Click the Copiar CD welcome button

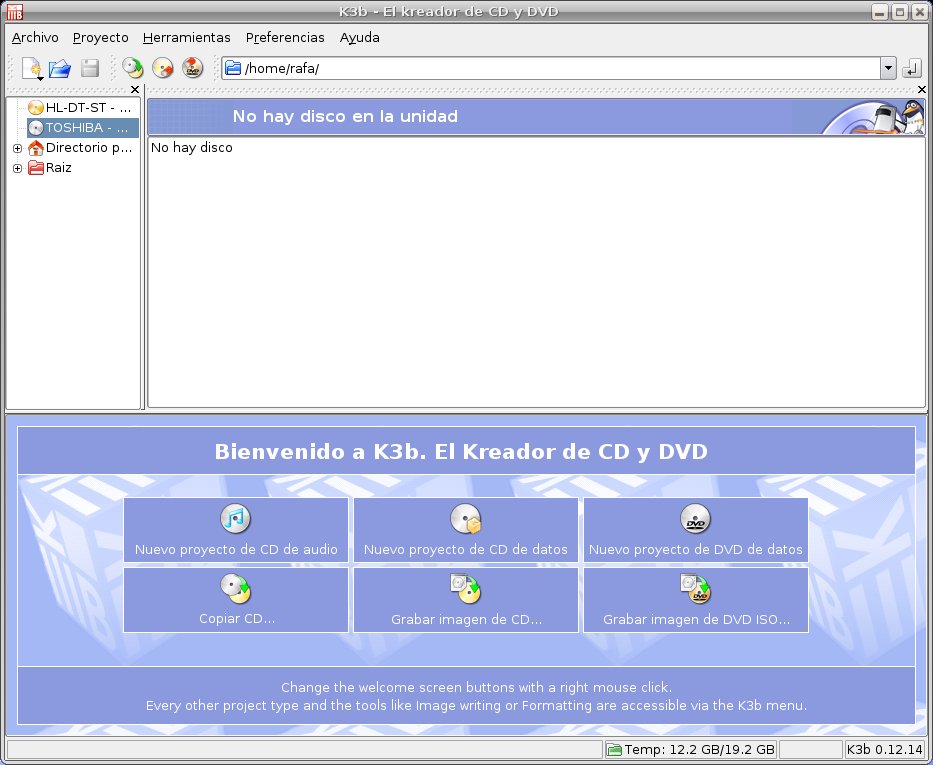(236, 600)
